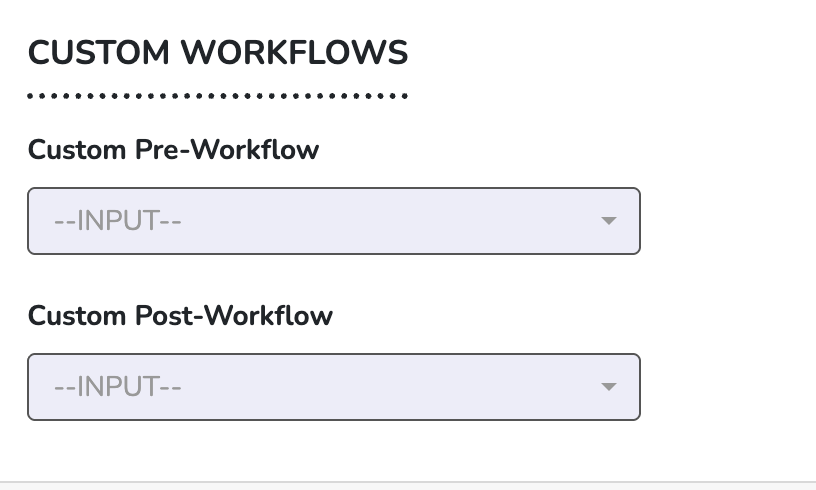Click the Custom Post-Workflow dropdown arrow
The height and width of the screenshot is (490, 816).
pos(608,386)
